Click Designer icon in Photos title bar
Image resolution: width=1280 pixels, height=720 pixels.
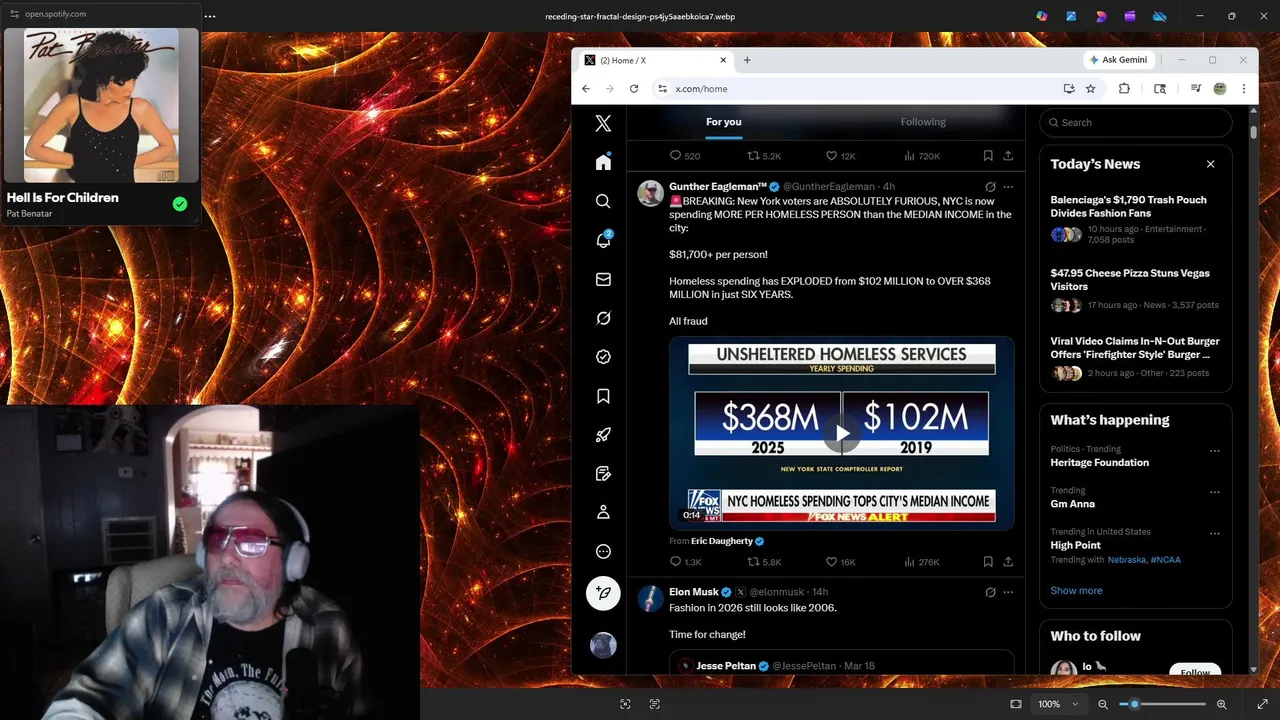(1101, 16)
